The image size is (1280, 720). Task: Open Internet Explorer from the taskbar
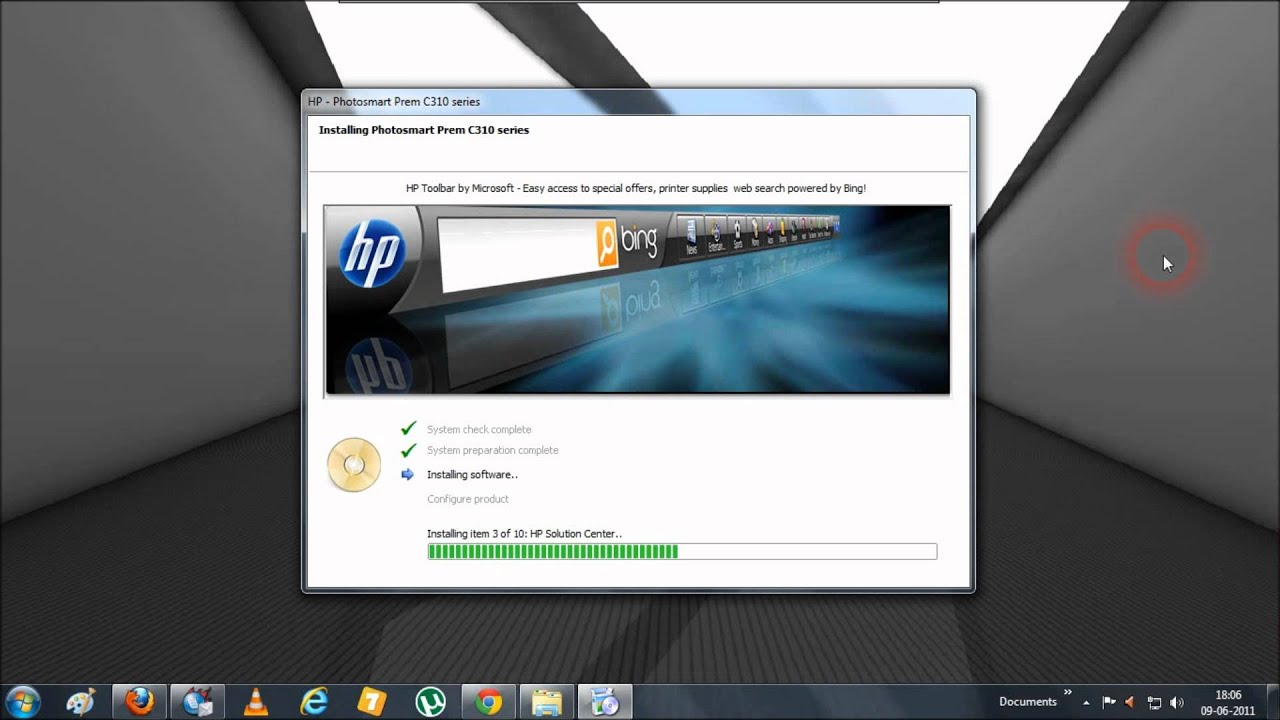(x=314, y=702)
